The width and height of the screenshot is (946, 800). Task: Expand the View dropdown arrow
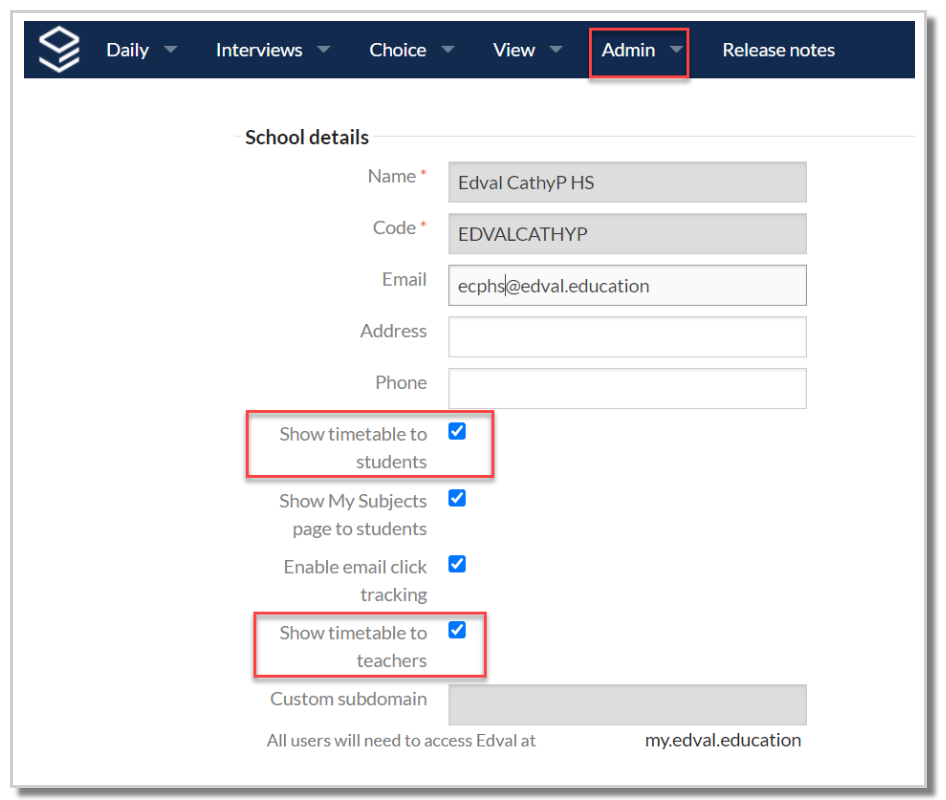click(x=556, y=49)
